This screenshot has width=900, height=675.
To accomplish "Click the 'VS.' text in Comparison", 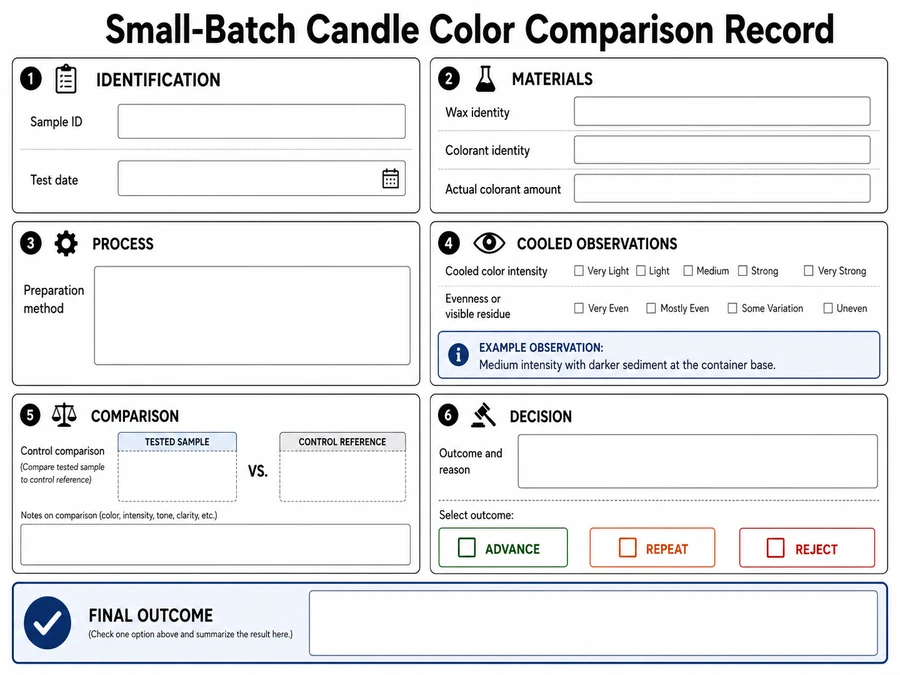I will click(x=258, y=472).
